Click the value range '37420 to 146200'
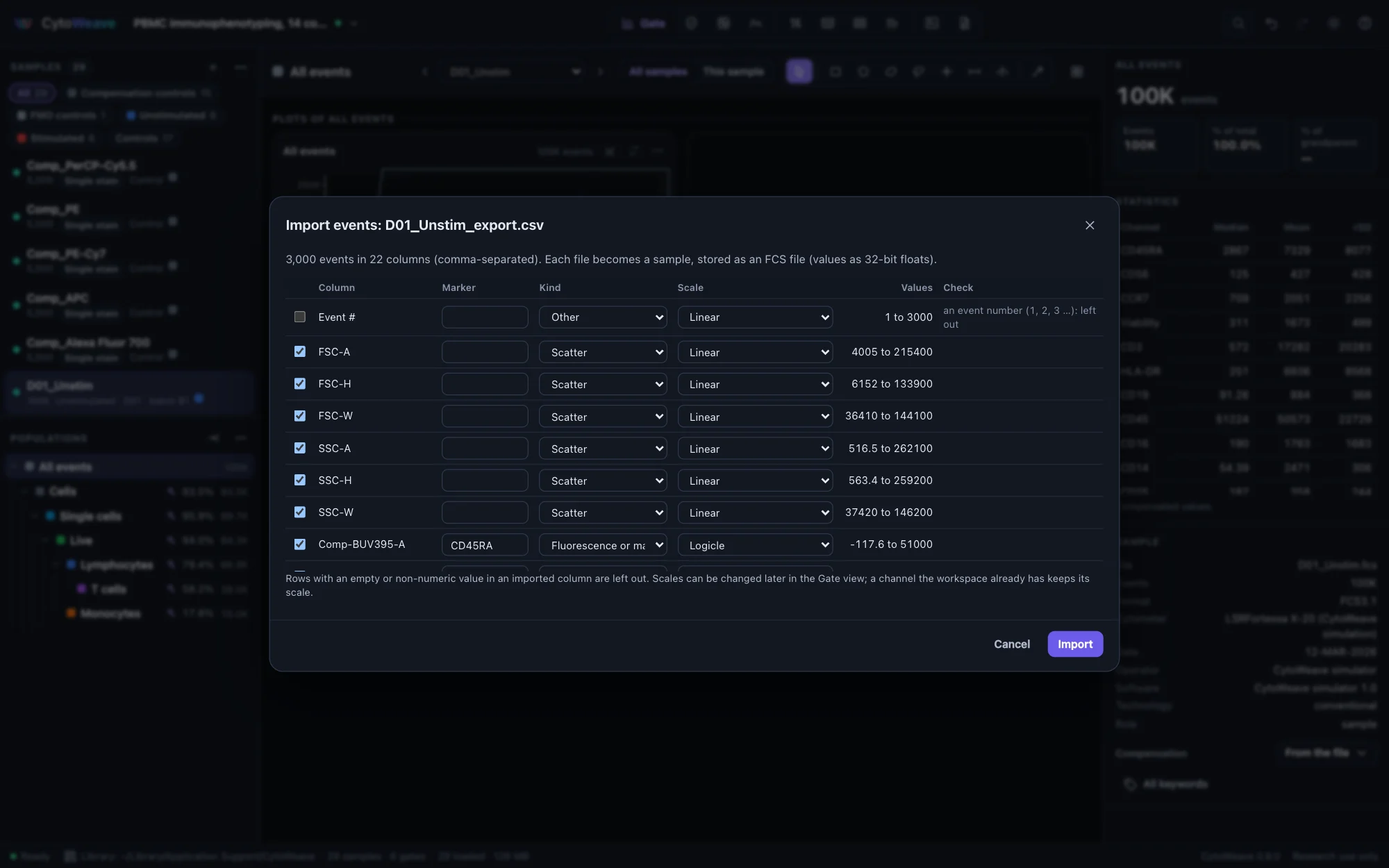Screen dimensions: 1389x868 point(889,512)
